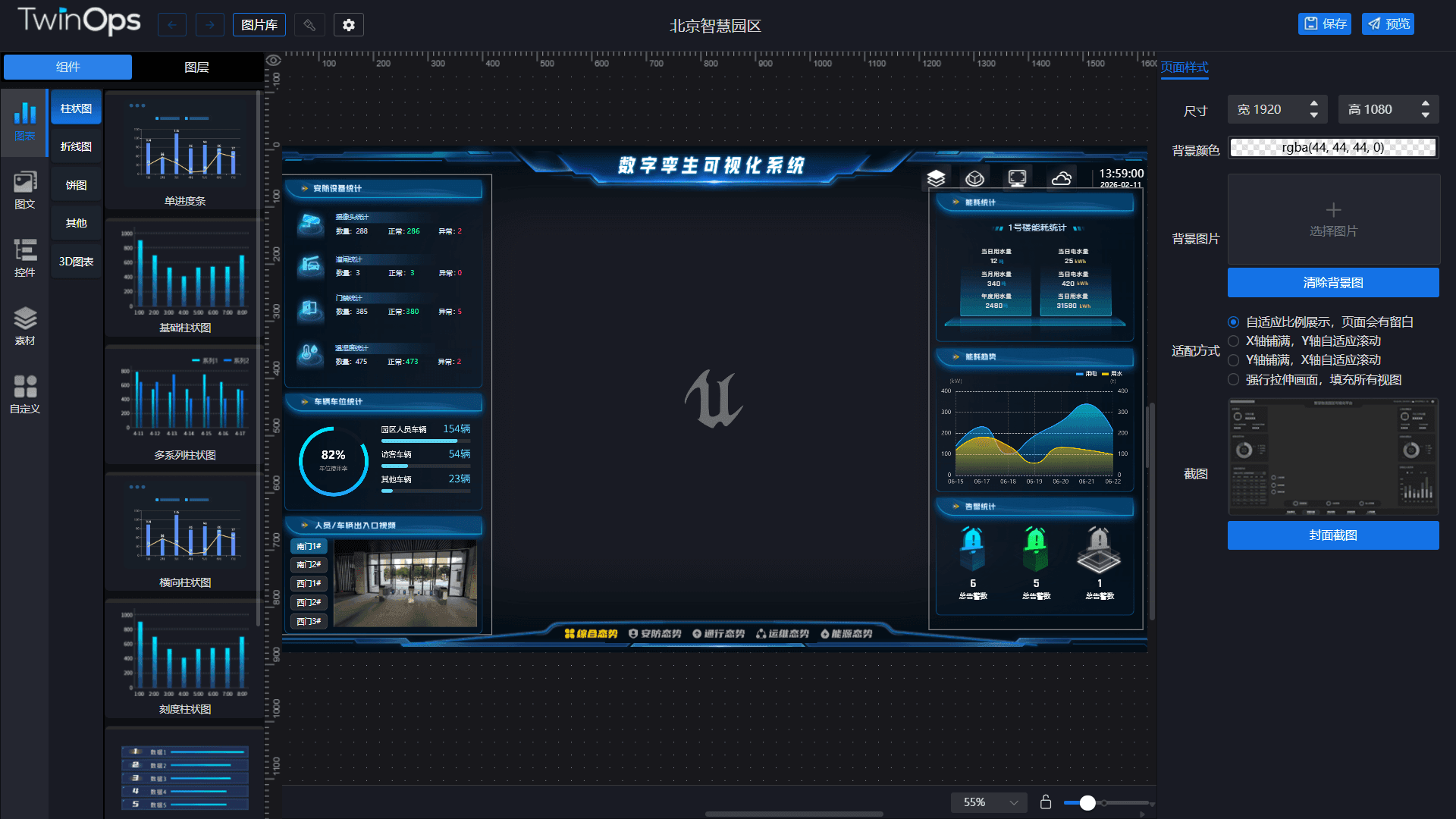Click the layers stack icon in dashboard header
Viewport: 1456px width, 819px height.
[x=936, y=178]
